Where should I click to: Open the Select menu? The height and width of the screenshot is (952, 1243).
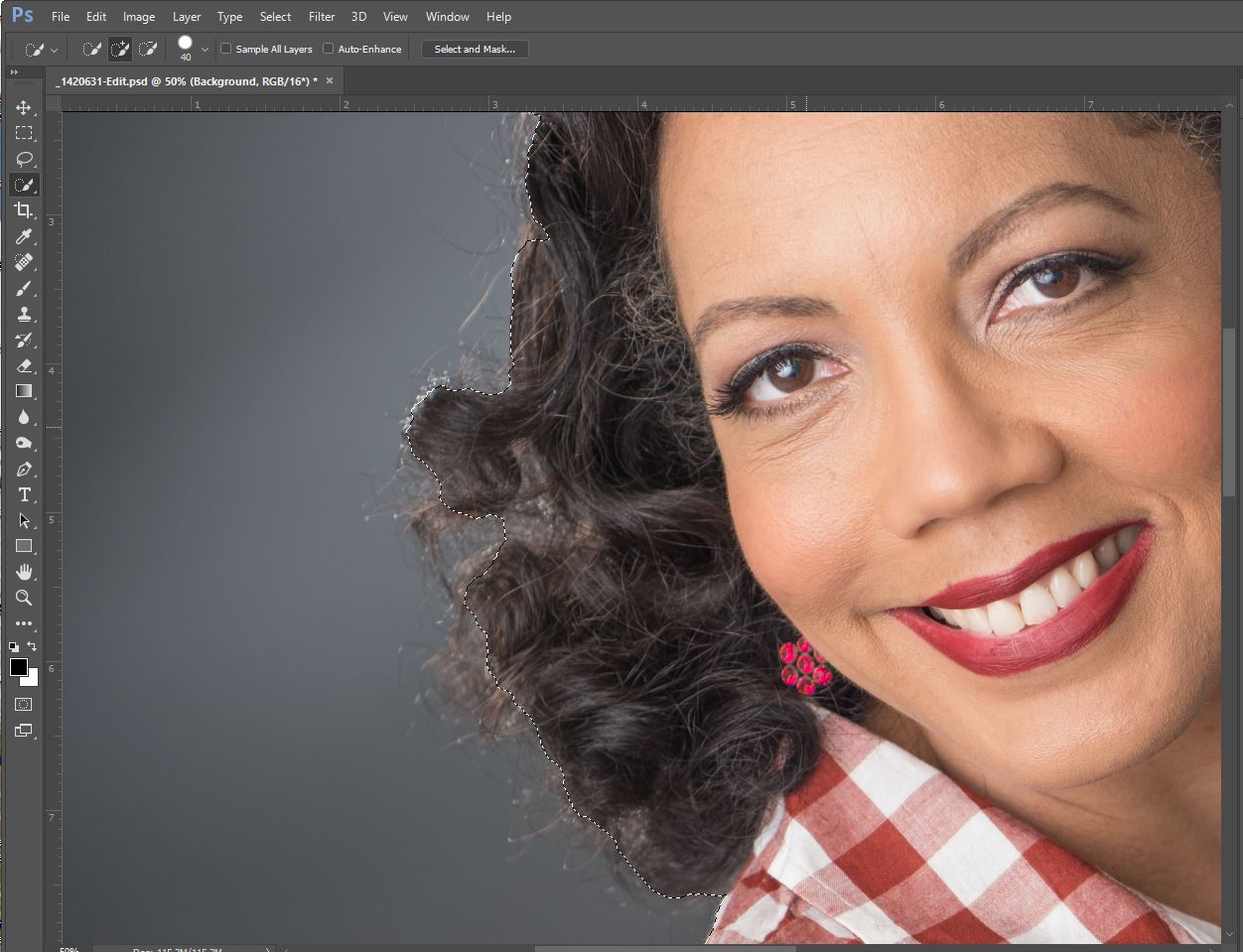pyautogui.click(x=275, y=16)
